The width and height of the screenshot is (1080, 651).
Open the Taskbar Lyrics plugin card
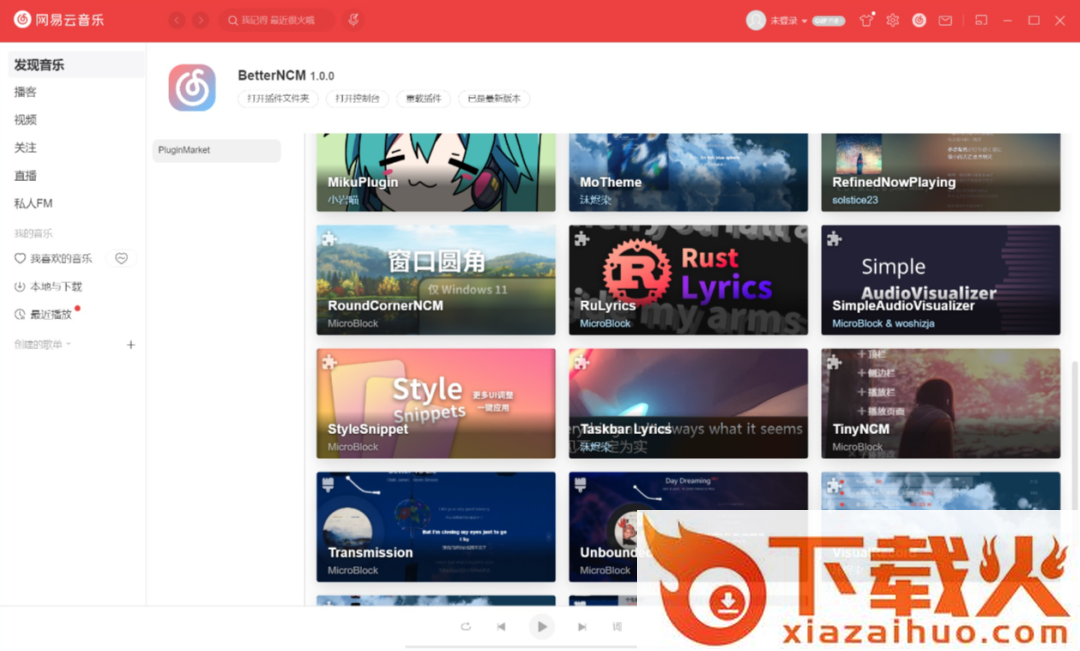(x=688, y=403)
